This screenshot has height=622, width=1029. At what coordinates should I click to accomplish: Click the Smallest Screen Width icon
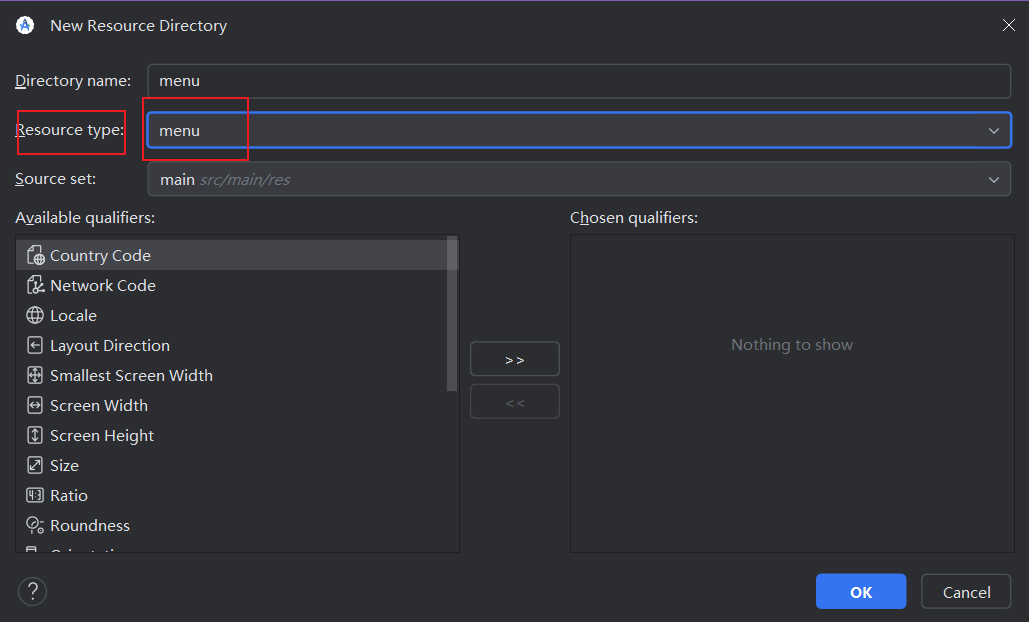coord(35,376)
